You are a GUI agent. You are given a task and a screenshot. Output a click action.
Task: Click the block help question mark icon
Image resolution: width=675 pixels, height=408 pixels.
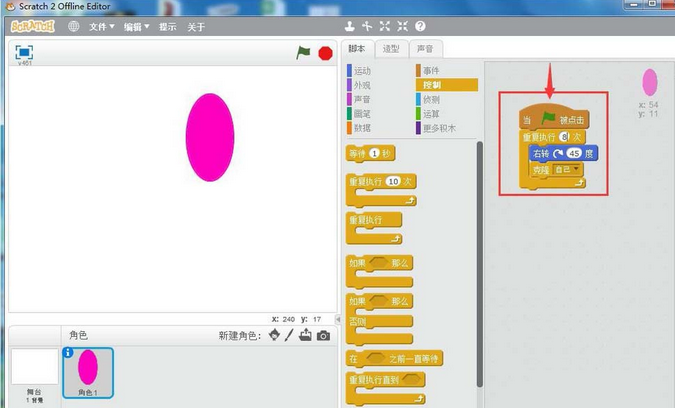(x=419, y=26)
